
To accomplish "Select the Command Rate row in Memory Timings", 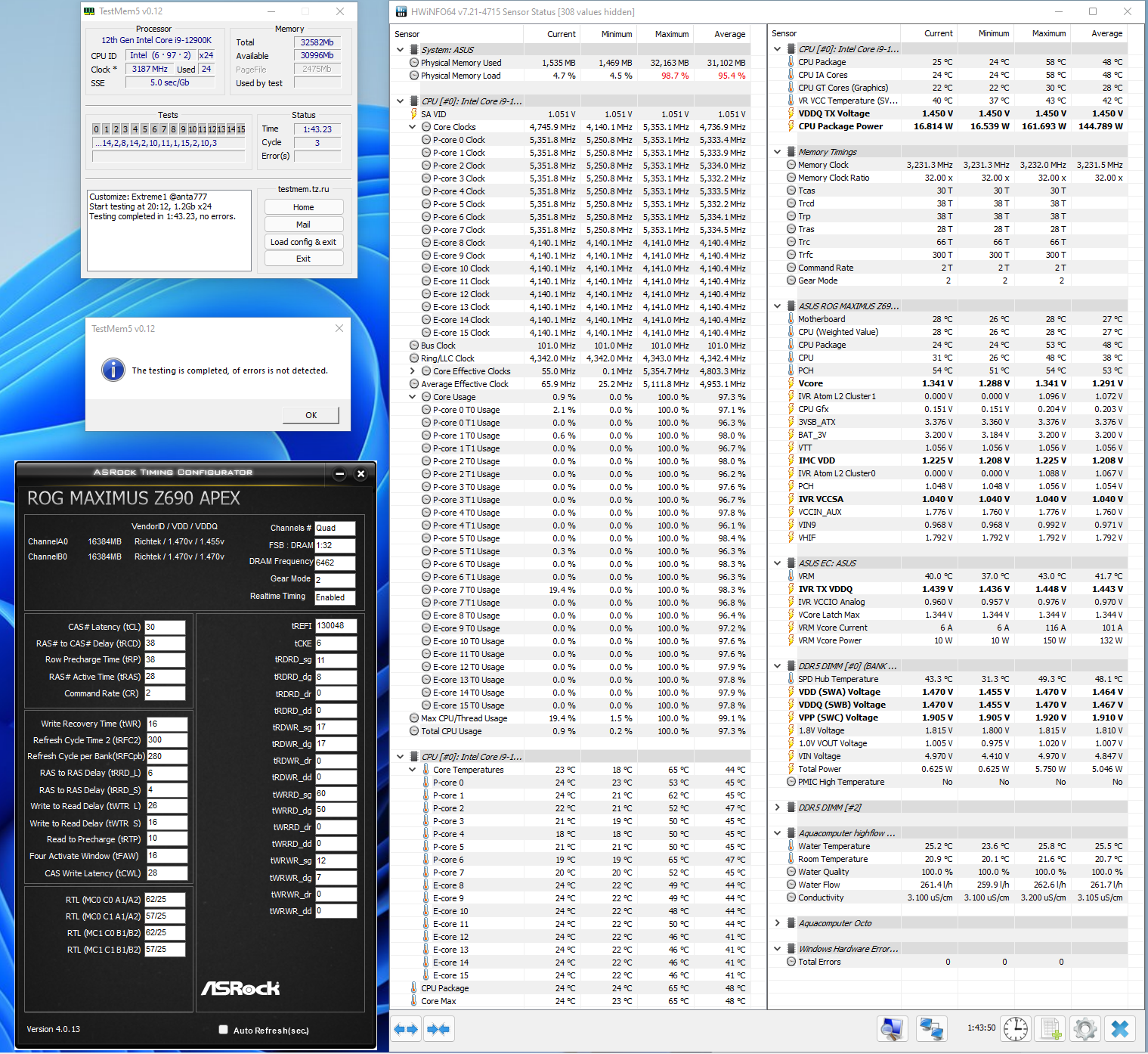I will click(956, 268).
